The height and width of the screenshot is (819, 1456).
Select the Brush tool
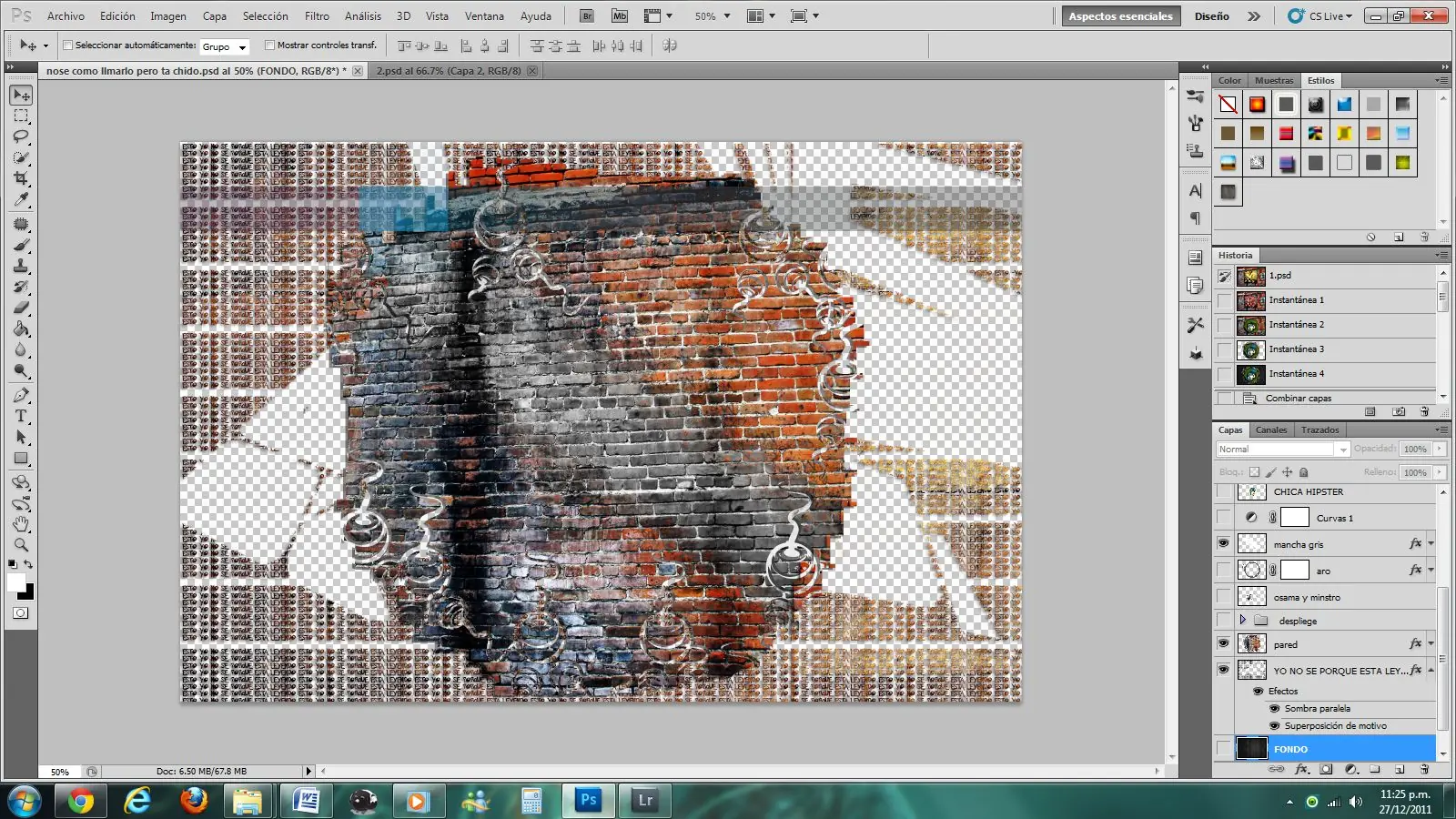click(x=21, y=245)
